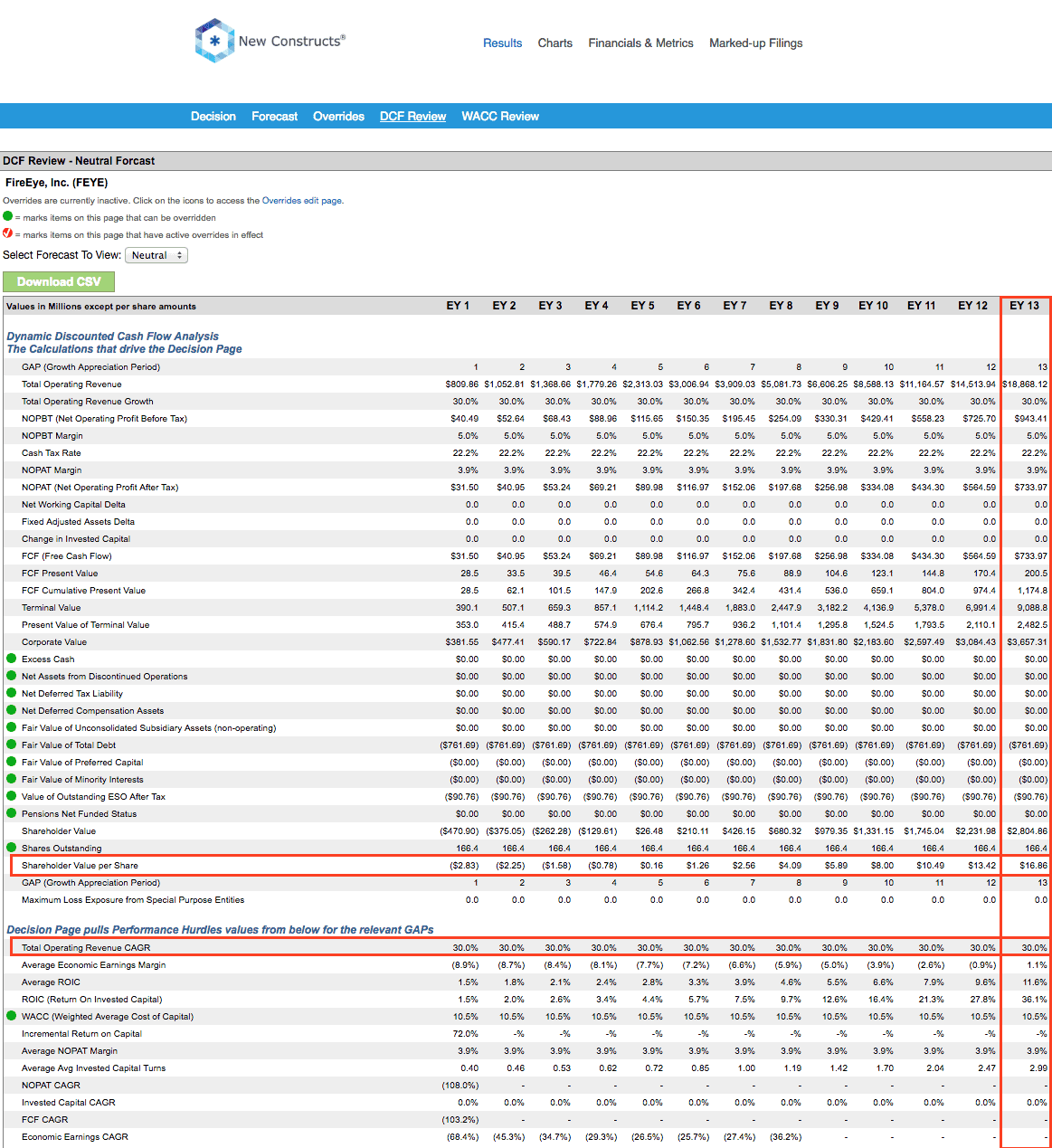Click override dot for Outstanding ESO After Tax
Screen dimensions: 1052x1148
point(12,796)
